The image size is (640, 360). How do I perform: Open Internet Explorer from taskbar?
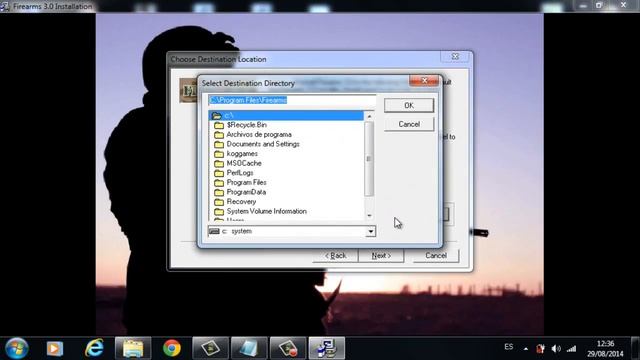[x=94, y=349]
